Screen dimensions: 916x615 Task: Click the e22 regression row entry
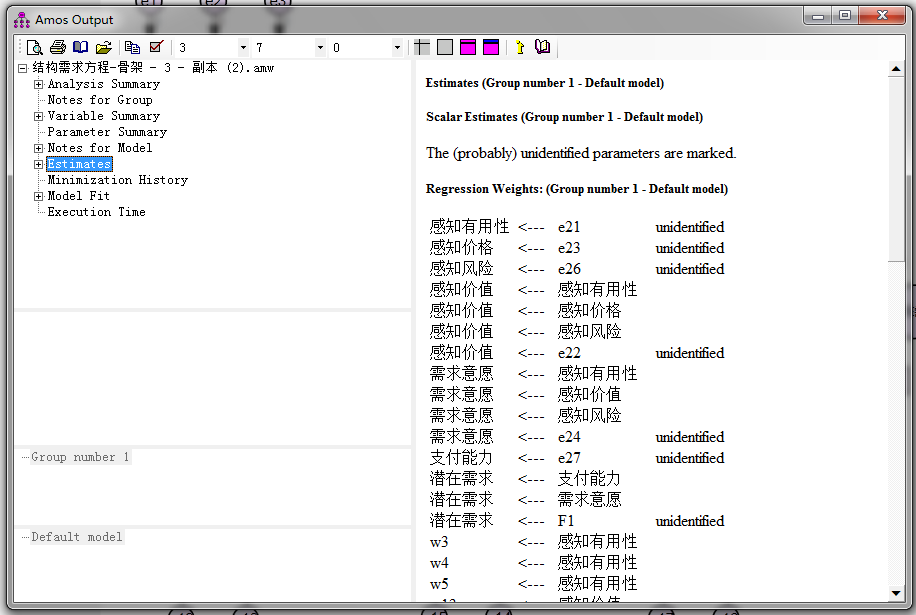pyautogui.click(x=569, y=353)
